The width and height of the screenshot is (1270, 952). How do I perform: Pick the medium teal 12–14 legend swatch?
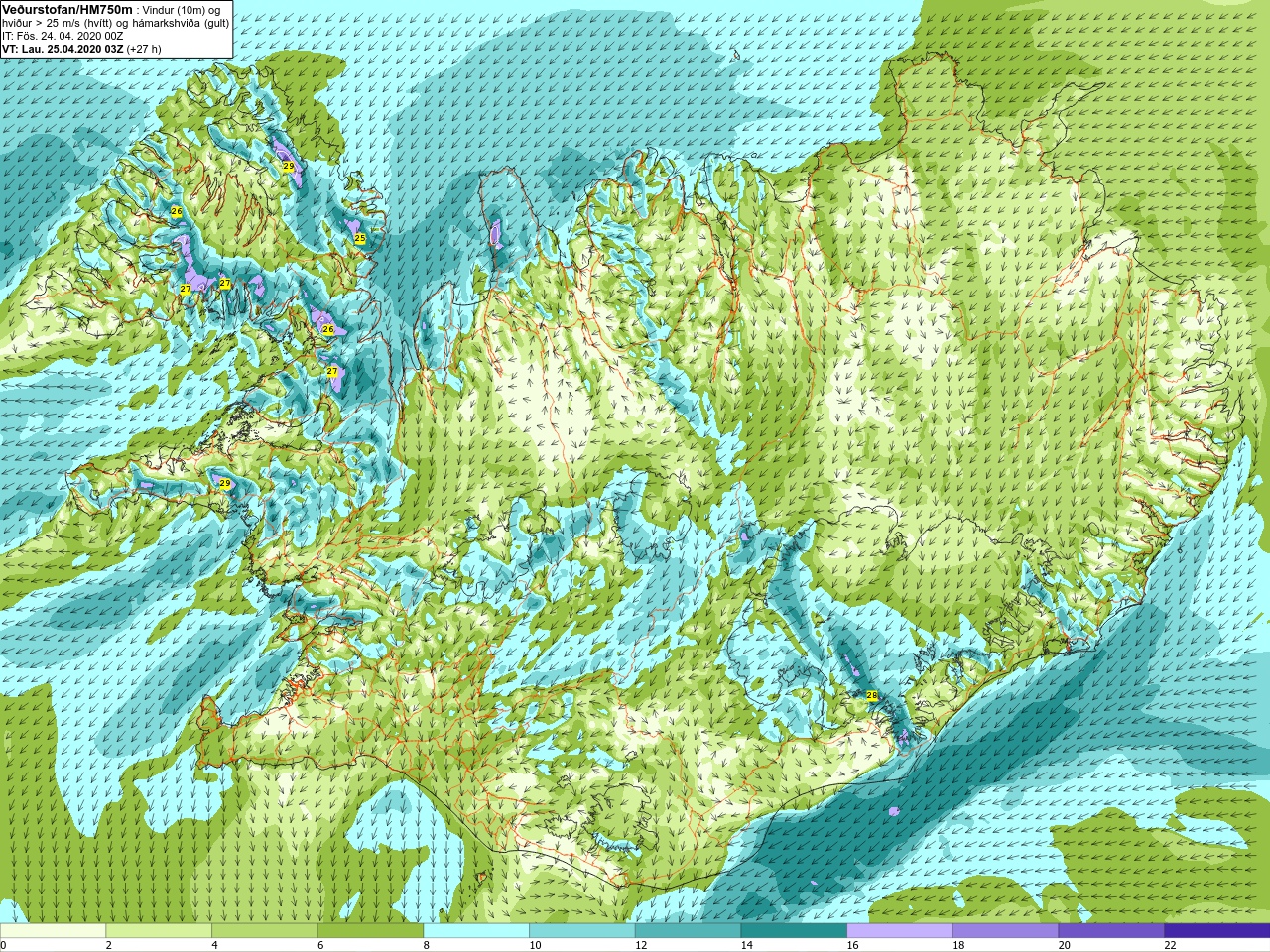pos(688,930)
